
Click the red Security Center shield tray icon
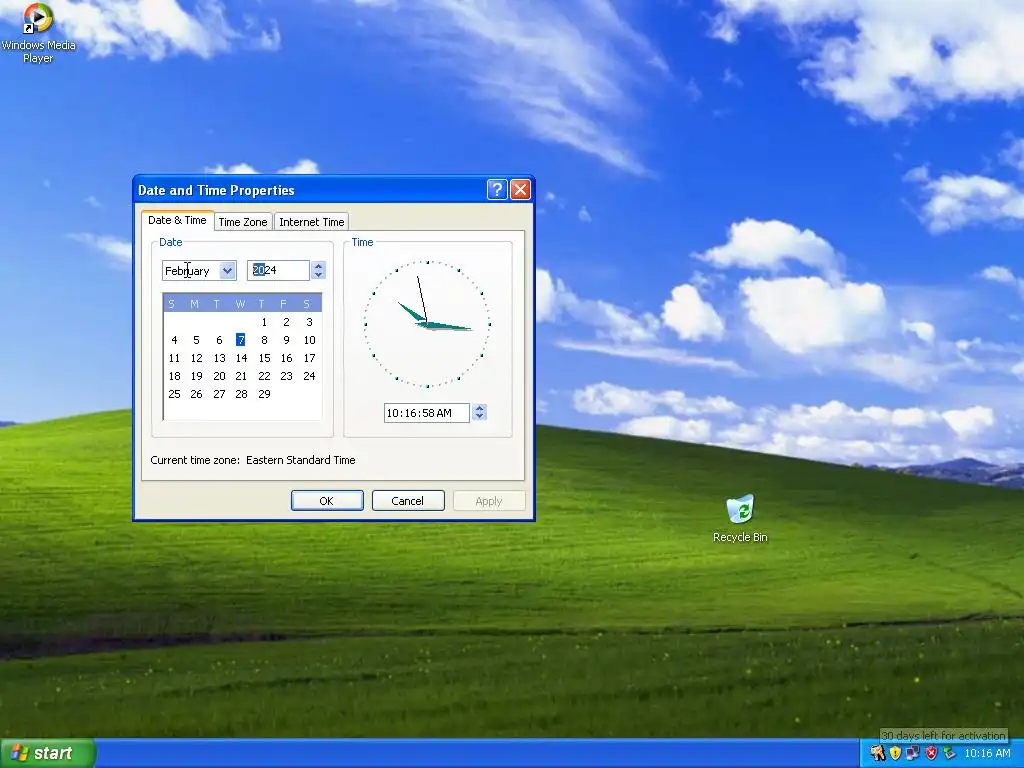(x=931, y=753)
